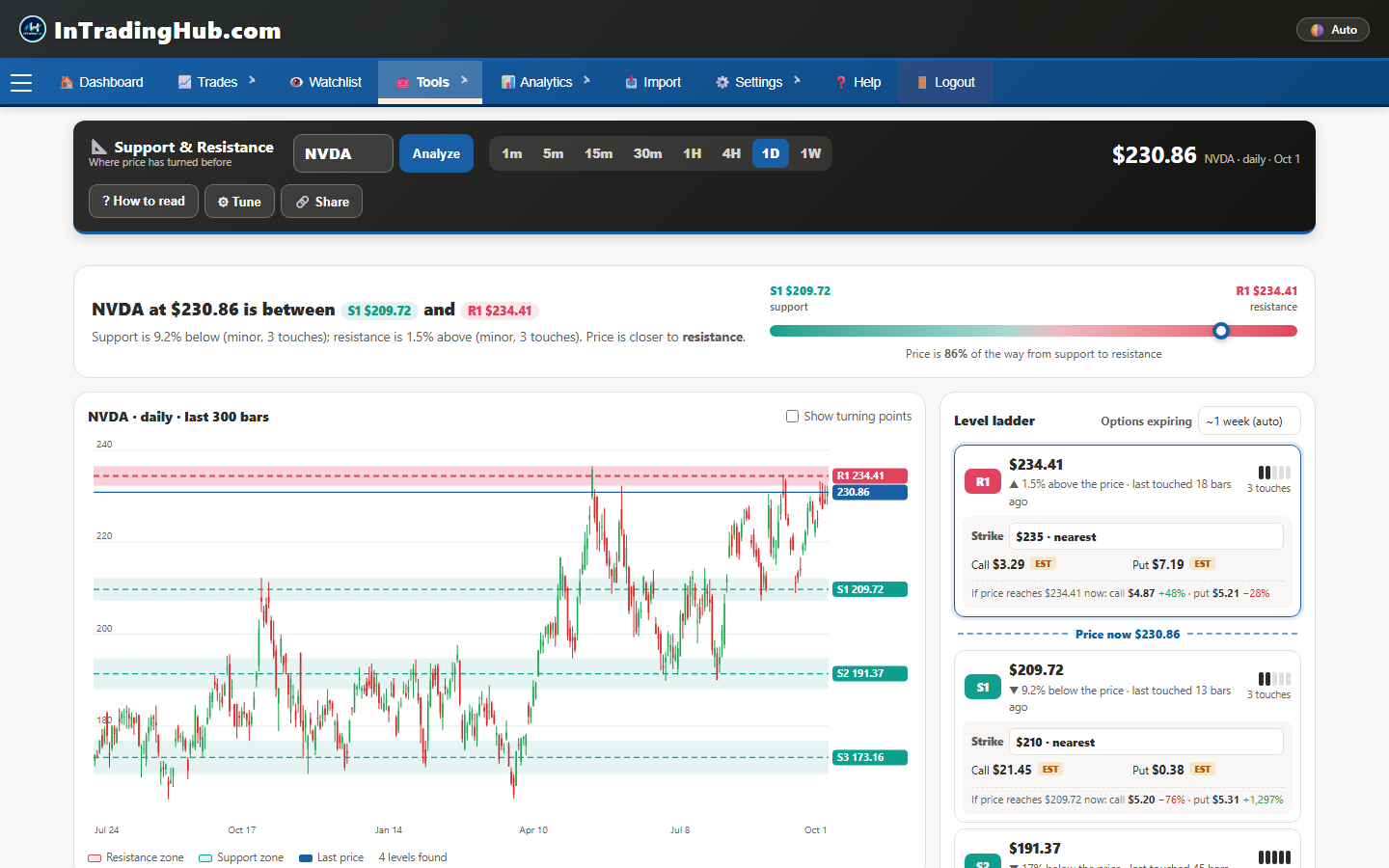Select the 1m timeframe
The height and width of the screenshot is (868, 1389).
[x=512, y=153]
